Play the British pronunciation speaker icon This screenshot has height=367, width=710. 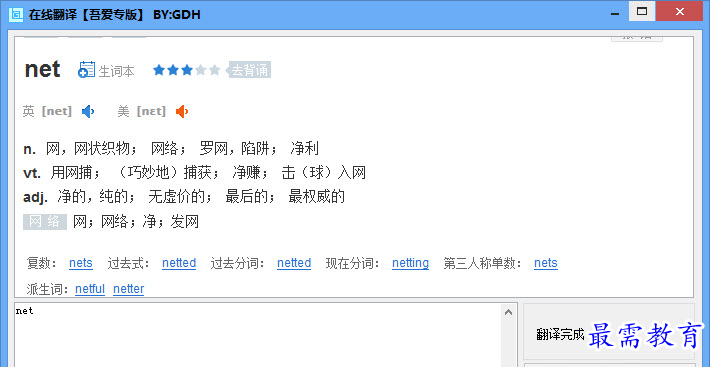[88, 111]
